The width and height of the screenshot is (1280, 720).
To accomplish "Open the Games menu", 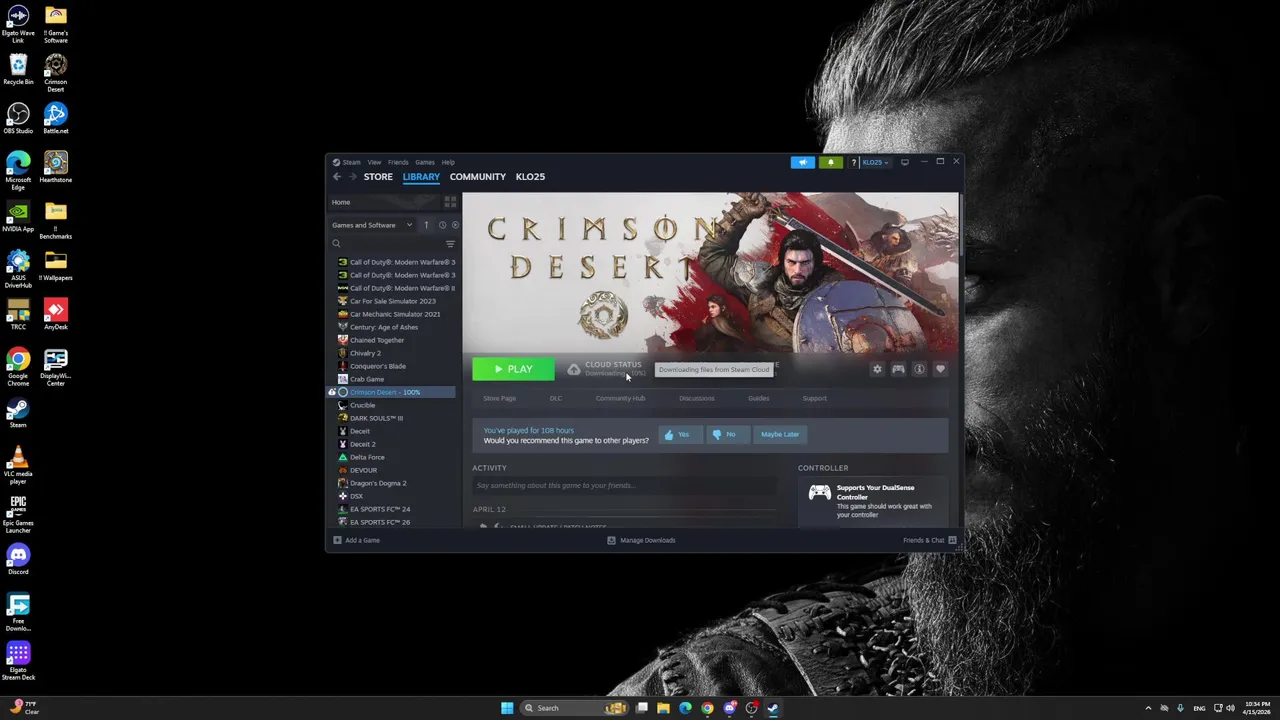I will (425, 162).
